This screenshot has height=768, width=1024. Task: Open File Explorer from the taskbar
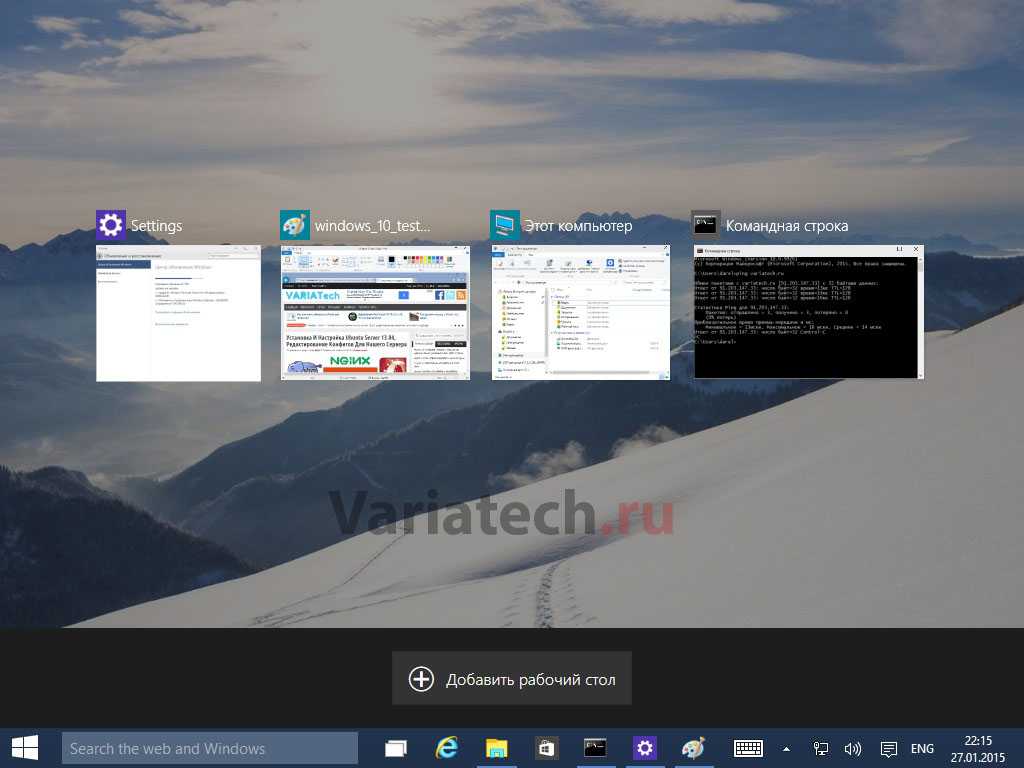pos(496,748)
